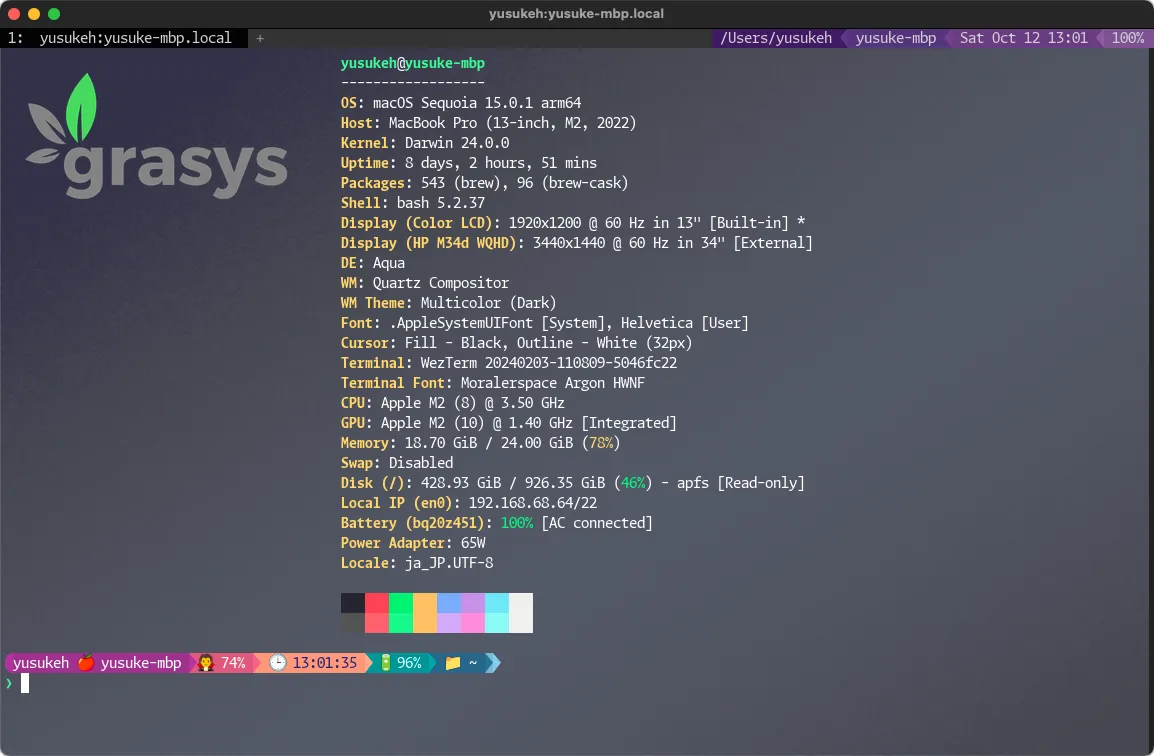This screenshot has width=1154, height=756.
Task: Select the Font: .AppleSystemUIFont line
Action: pyautogui.click(x=545, y=322)
